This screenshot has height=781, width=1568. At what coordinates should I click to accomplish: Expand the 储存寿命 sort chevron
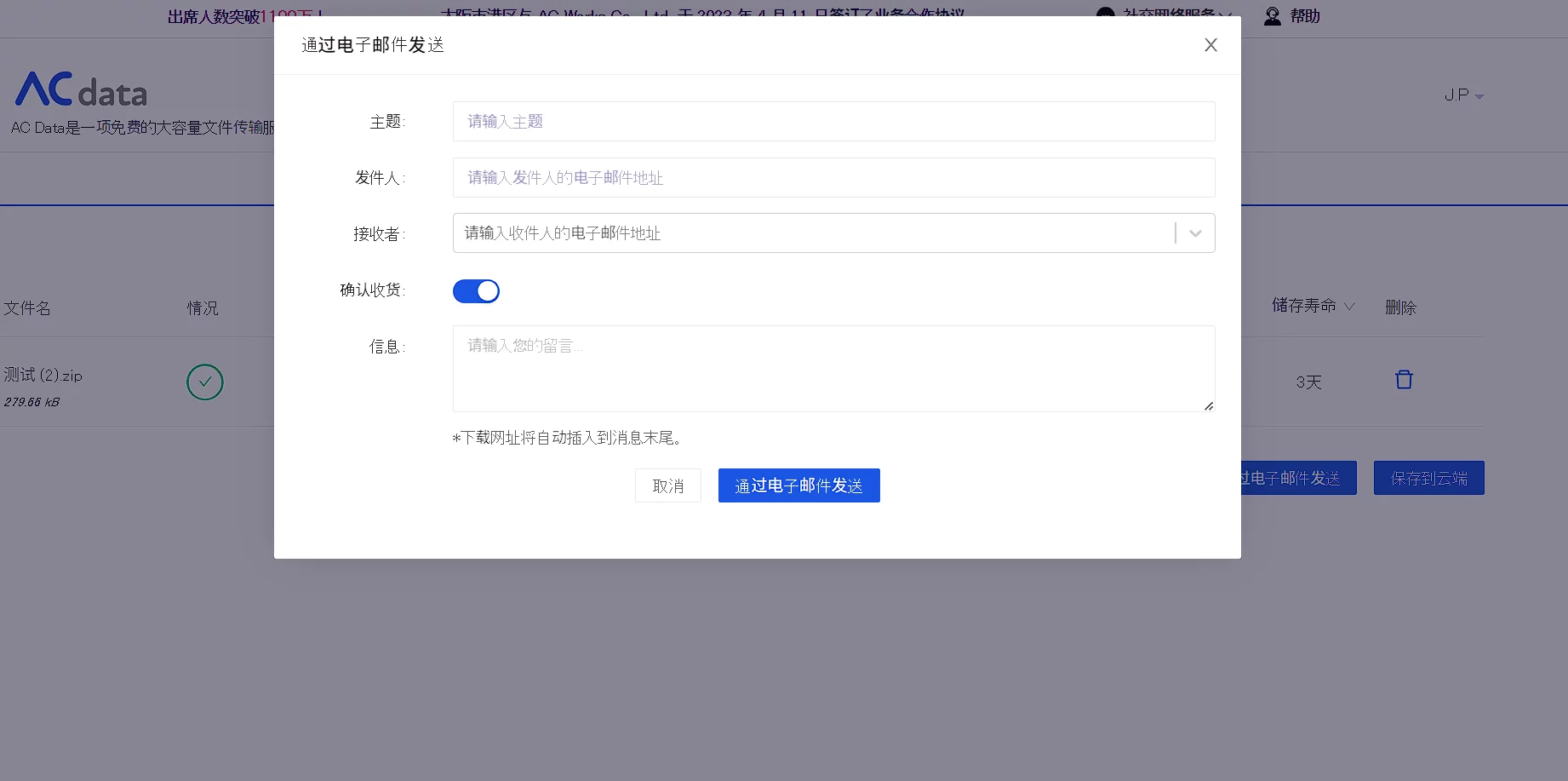pyautogui.click(x=1349, y=307)
